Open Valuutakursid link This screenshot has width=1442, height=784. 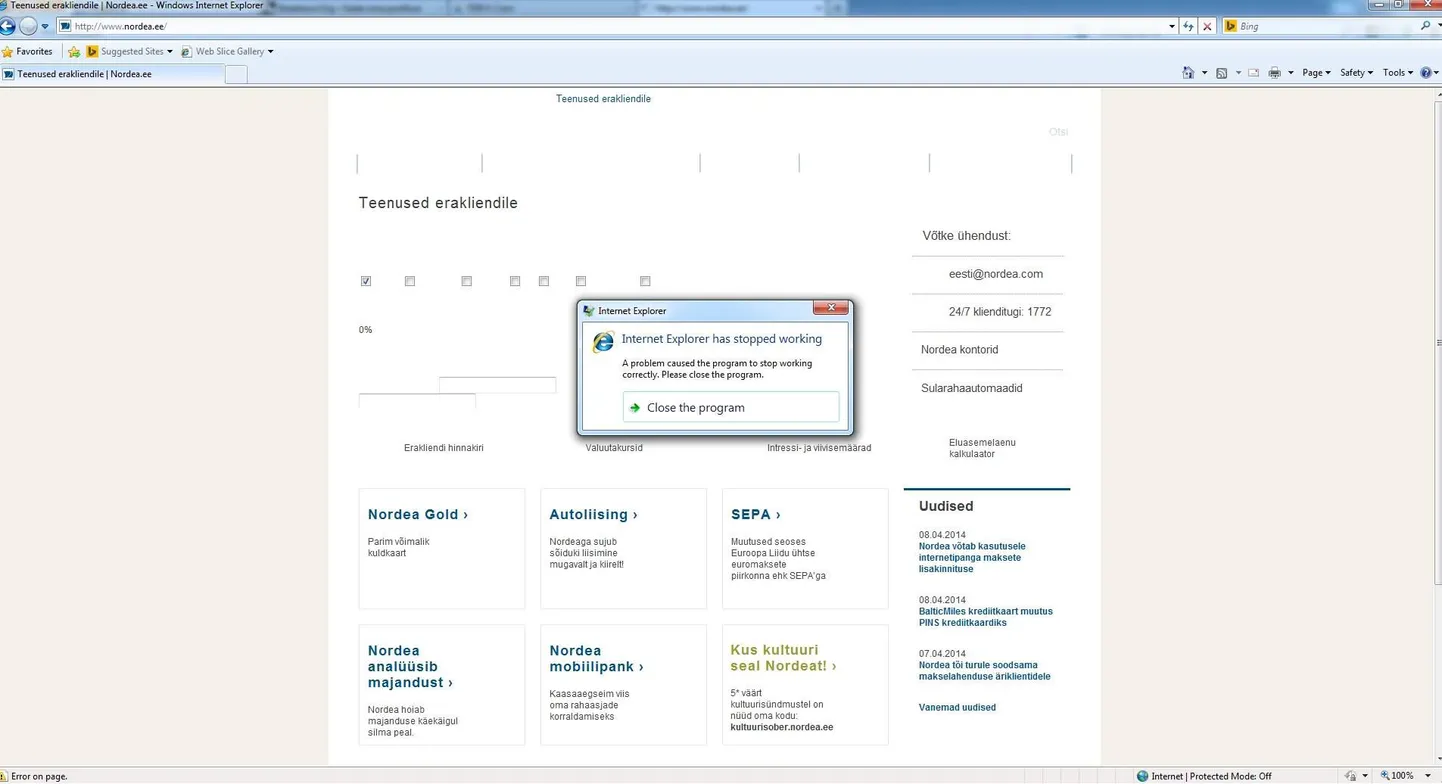[614, 448]
